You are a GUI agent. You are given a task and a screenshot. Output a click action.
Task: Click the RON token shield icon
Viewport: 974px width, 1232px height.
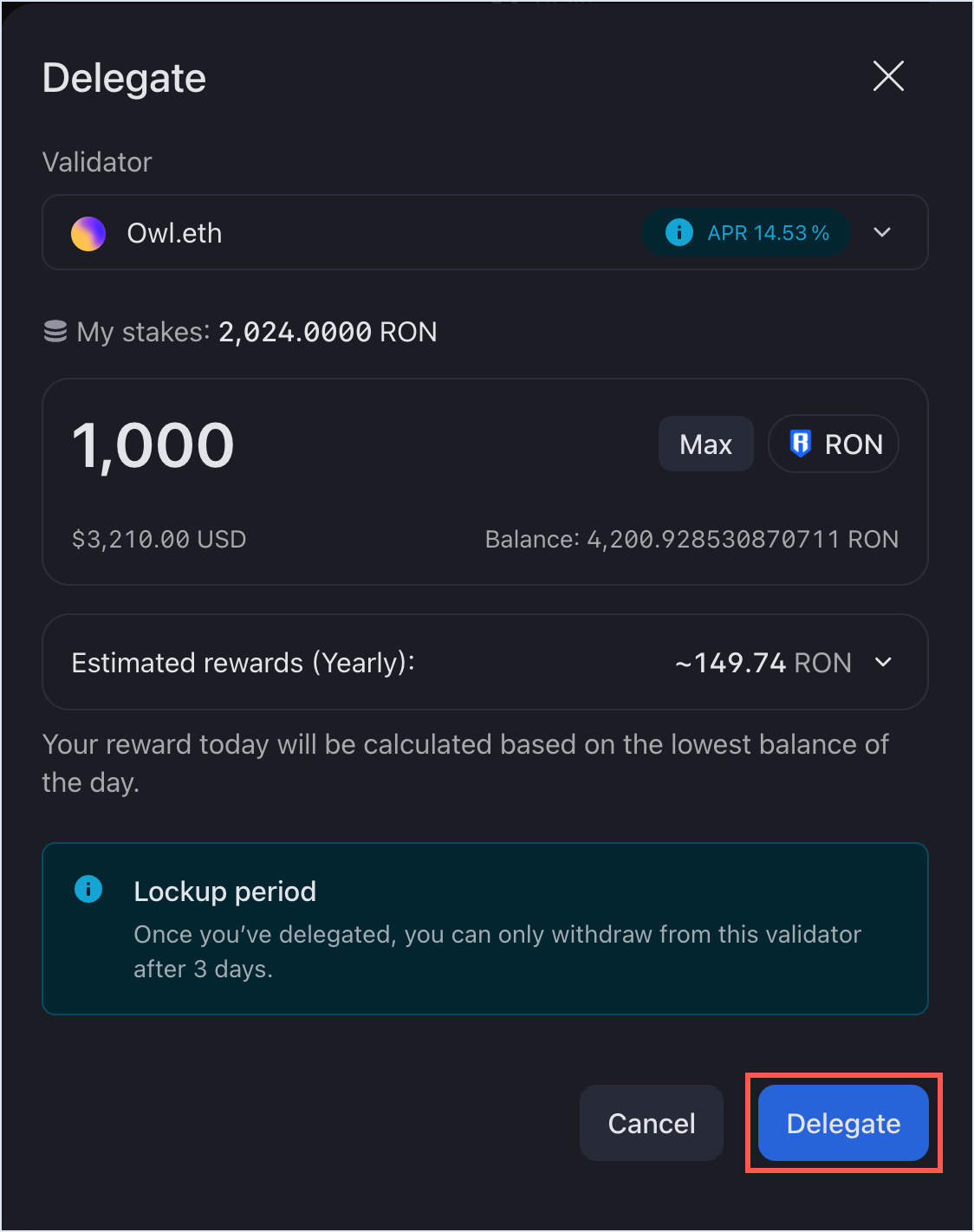click(801, 444)
